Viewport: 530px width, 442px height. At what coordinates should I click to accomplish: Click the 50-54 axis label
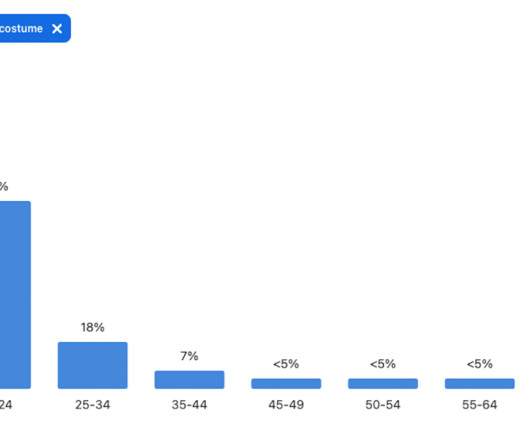pos(383,405)
